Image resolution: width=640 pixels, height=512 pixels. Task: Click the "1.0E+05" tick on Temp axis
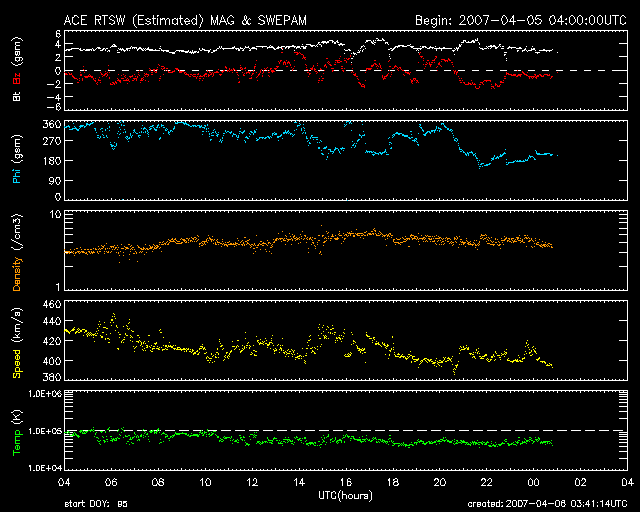pyautogui.click(x=45, y=431)
